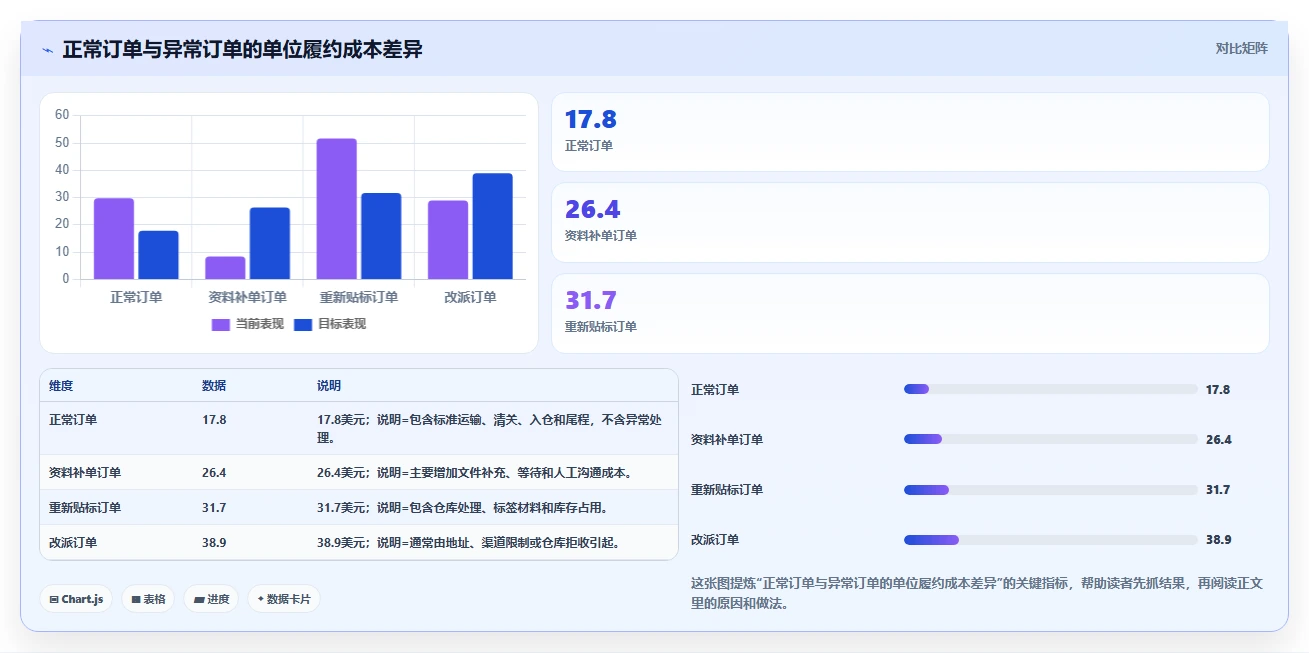The image size is (1309, 653).
Task: Click the 38.9 value beside 改派订单 progress bar
Action: coord(1218,540)
